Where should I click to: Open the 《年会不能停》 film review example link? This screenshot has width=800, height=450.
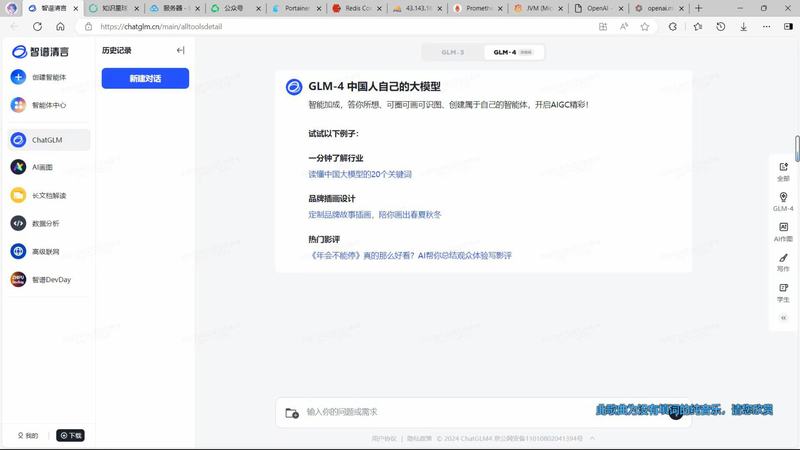click(x=411, y=255)
